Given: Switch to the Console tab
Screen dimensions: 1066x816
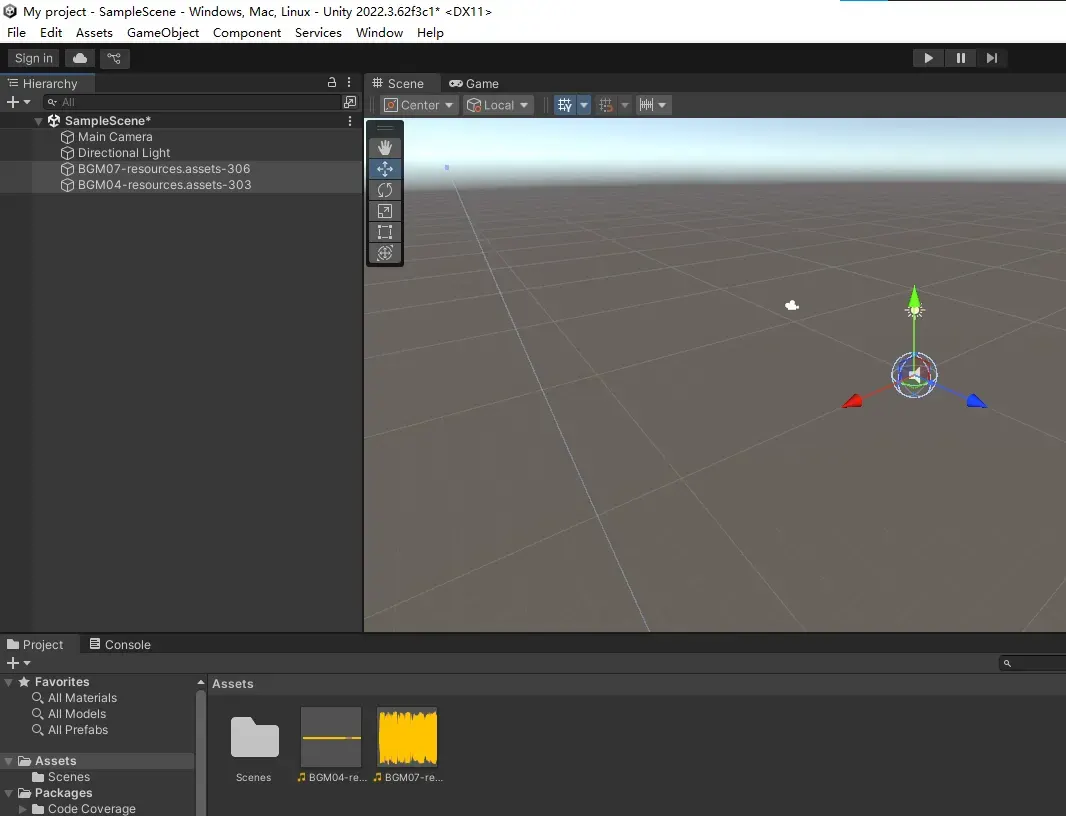Looking at the screenshot, I should click(120, 645).
